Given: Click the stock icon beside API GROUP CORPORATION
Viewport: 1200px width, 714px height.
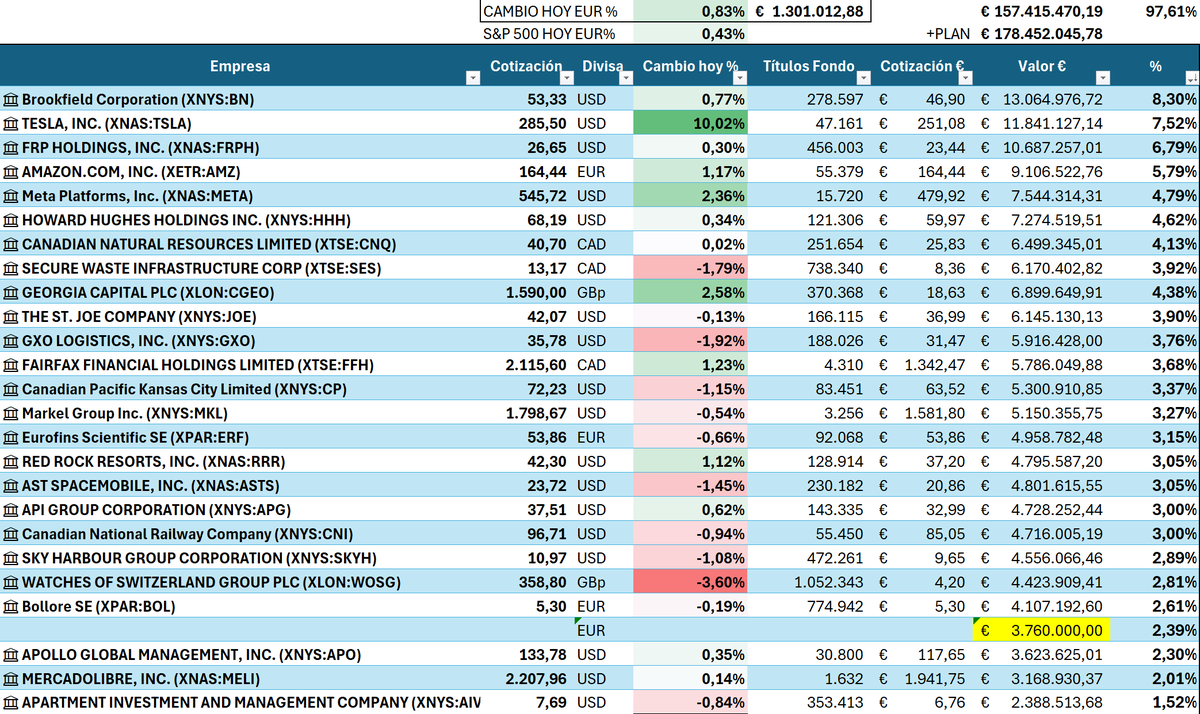Looking at the screenshot, I should point(11,510).
